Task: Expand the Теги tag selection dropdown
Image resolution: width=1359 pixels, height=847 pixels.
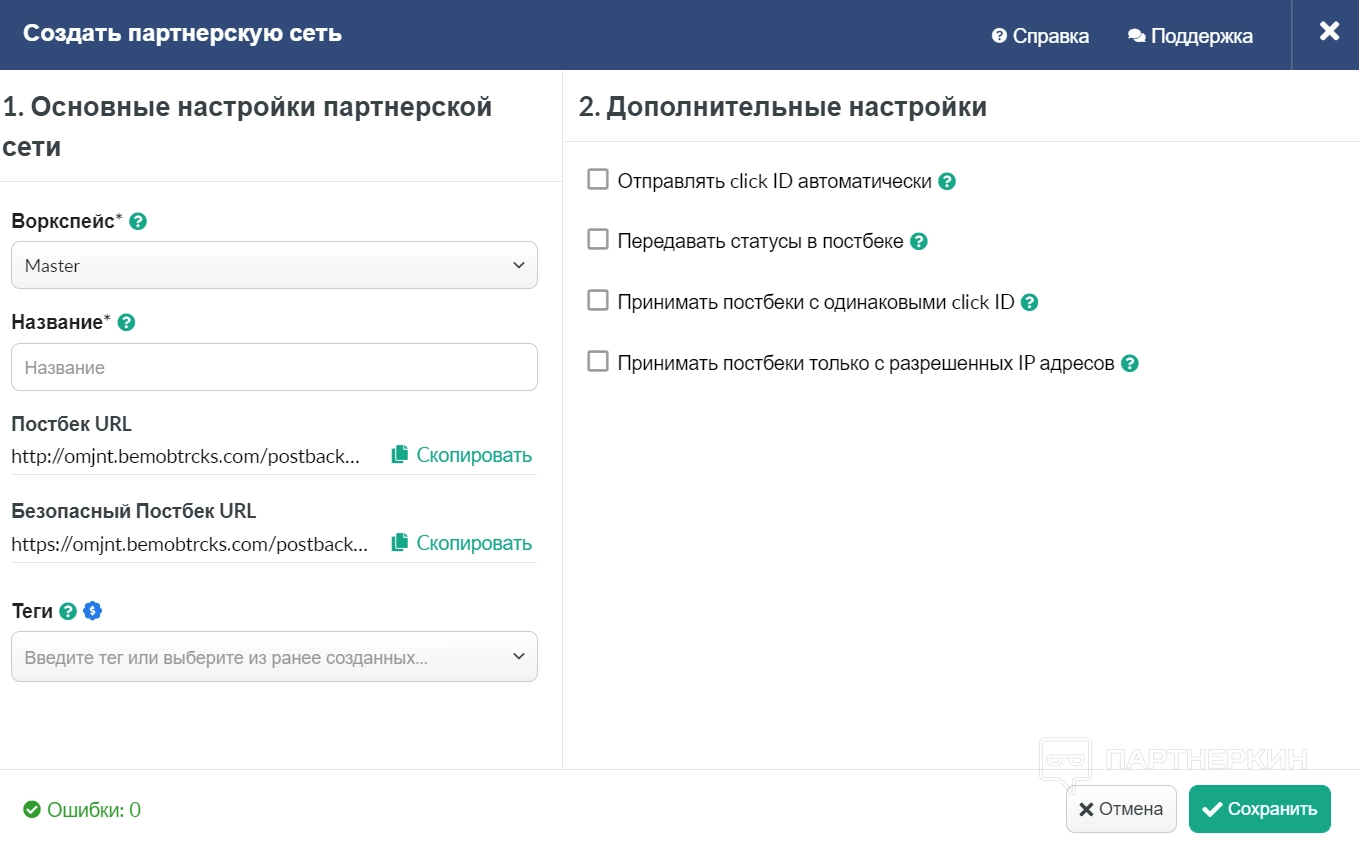Action: pyautogui.click(x=274, y=657)
